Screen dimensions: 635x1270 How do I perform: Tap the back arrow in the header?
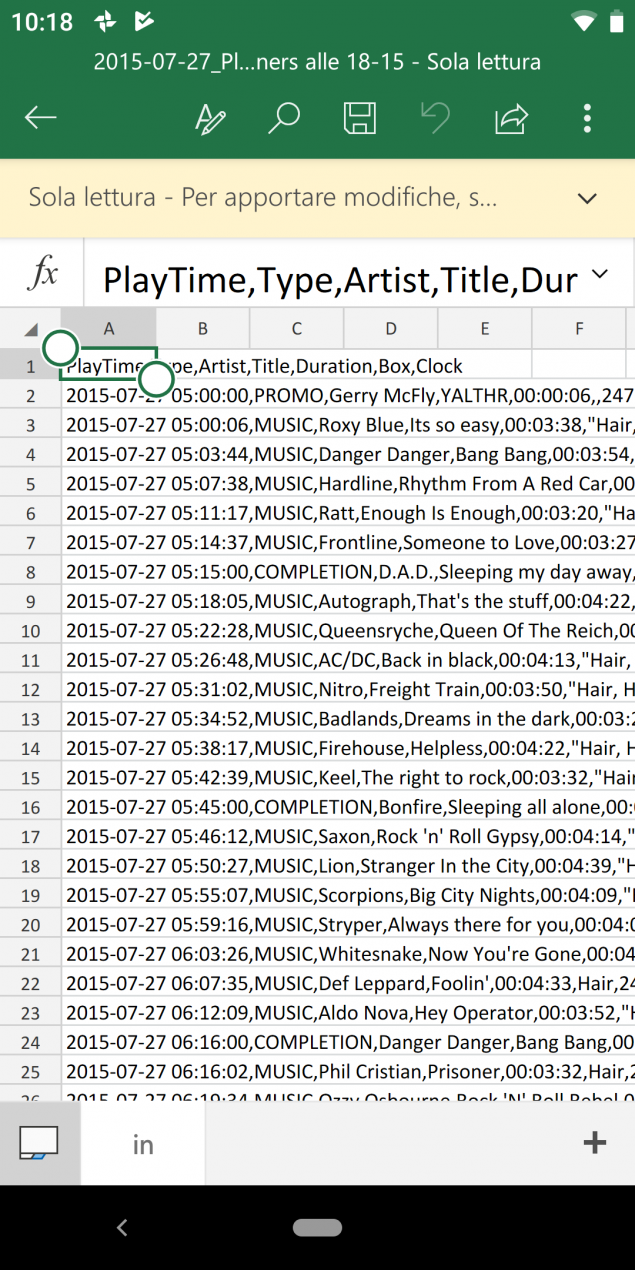41,118
